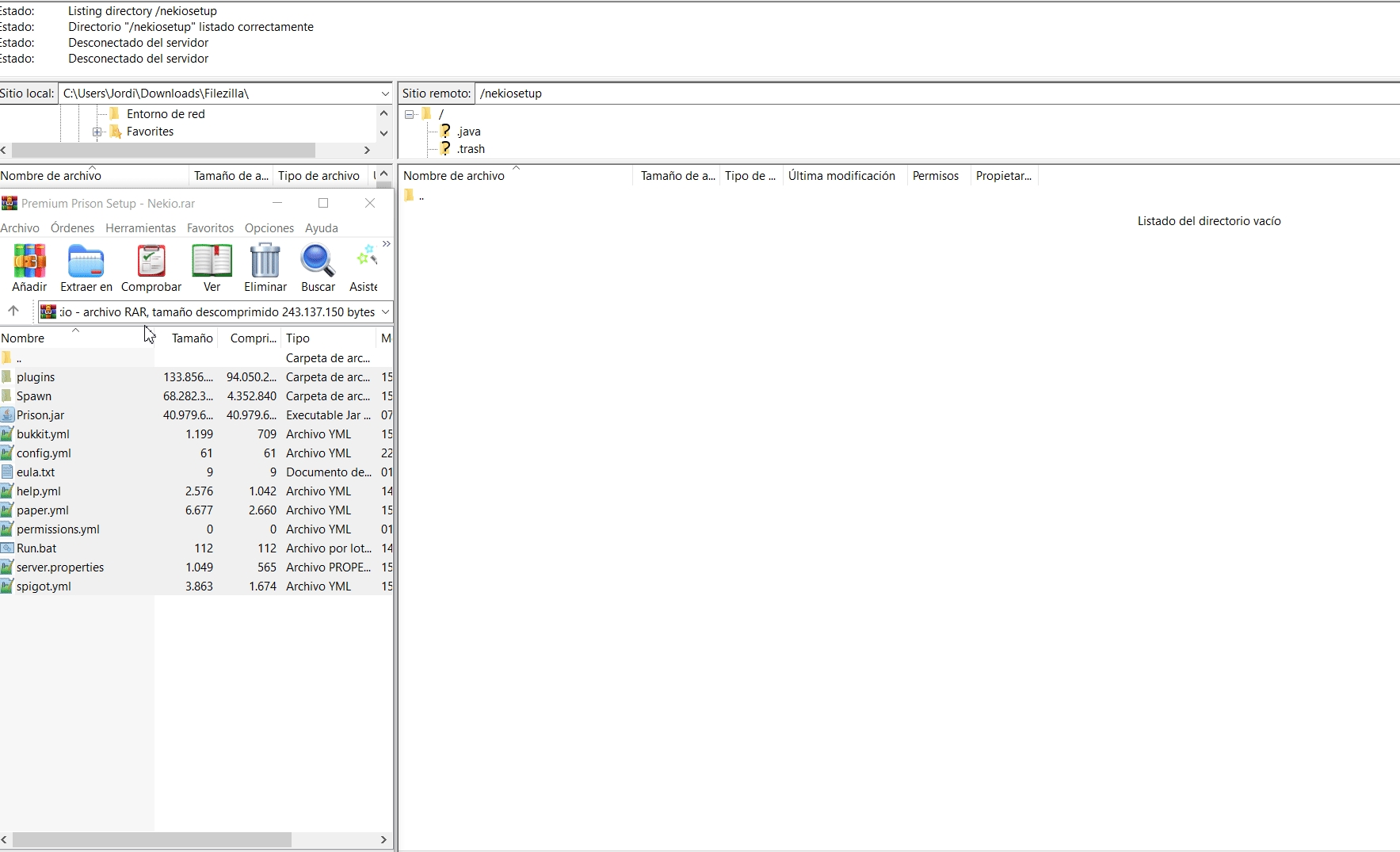
Task: Select the .trash remote folder
Action: click(x=471, y=149)
